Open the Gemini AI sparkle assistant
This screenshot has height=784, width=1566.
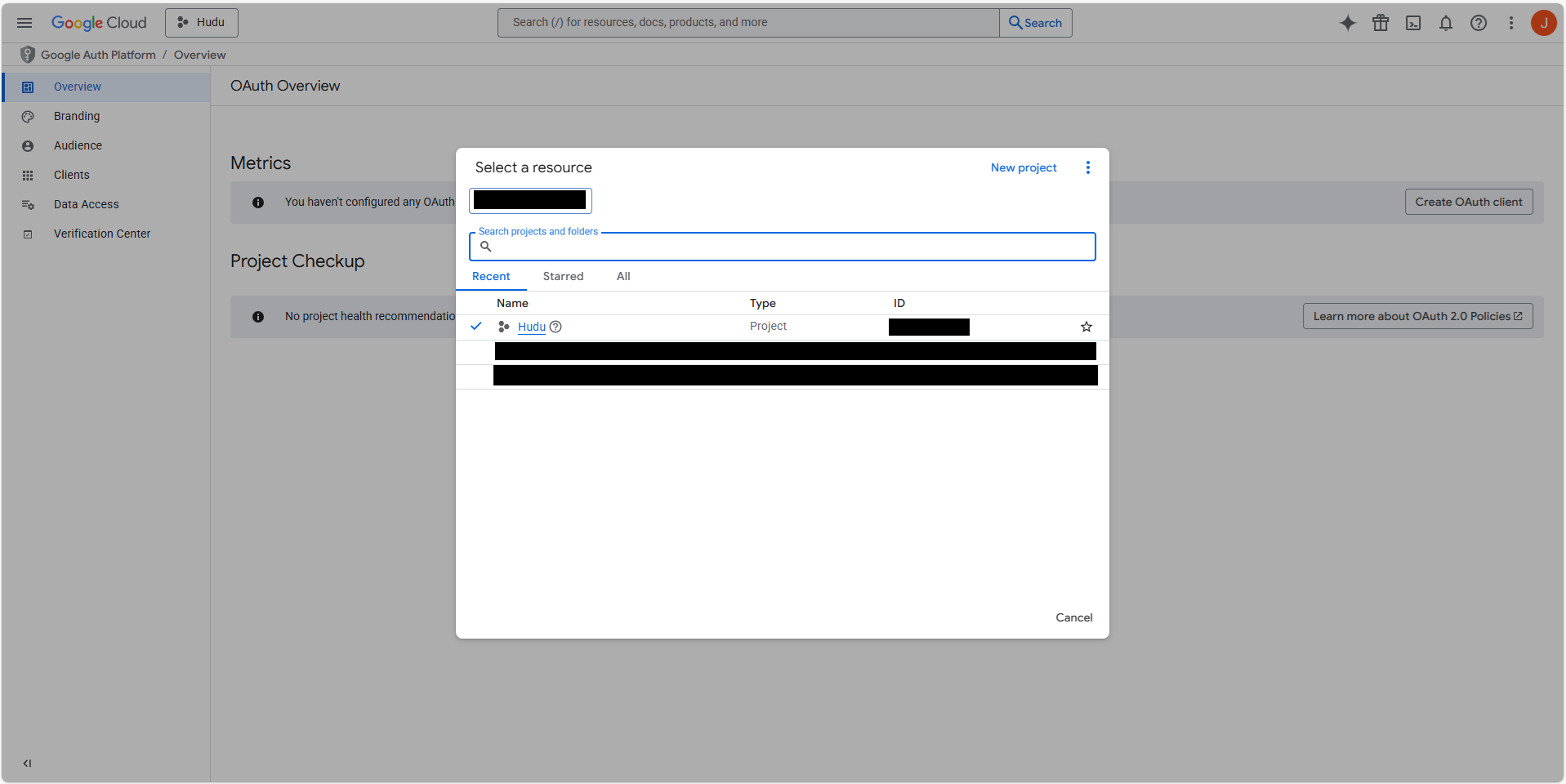point(1348,23)
